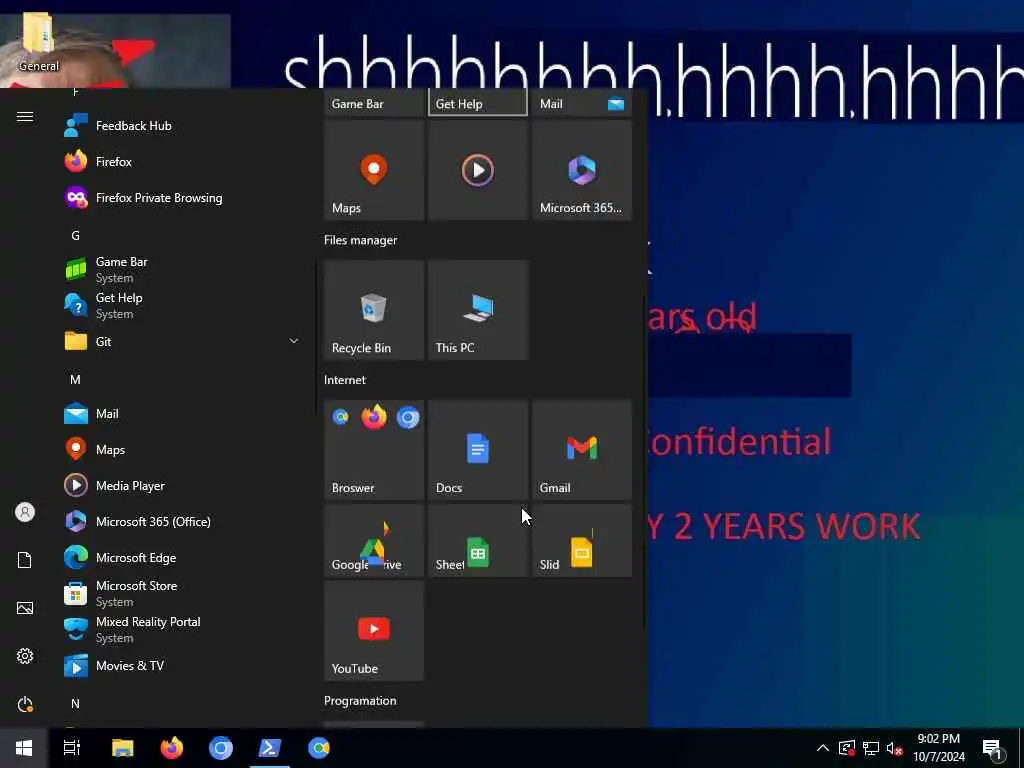Open Task View on the taskbar
The image size is (1024, 768).
tap(72, 748)
